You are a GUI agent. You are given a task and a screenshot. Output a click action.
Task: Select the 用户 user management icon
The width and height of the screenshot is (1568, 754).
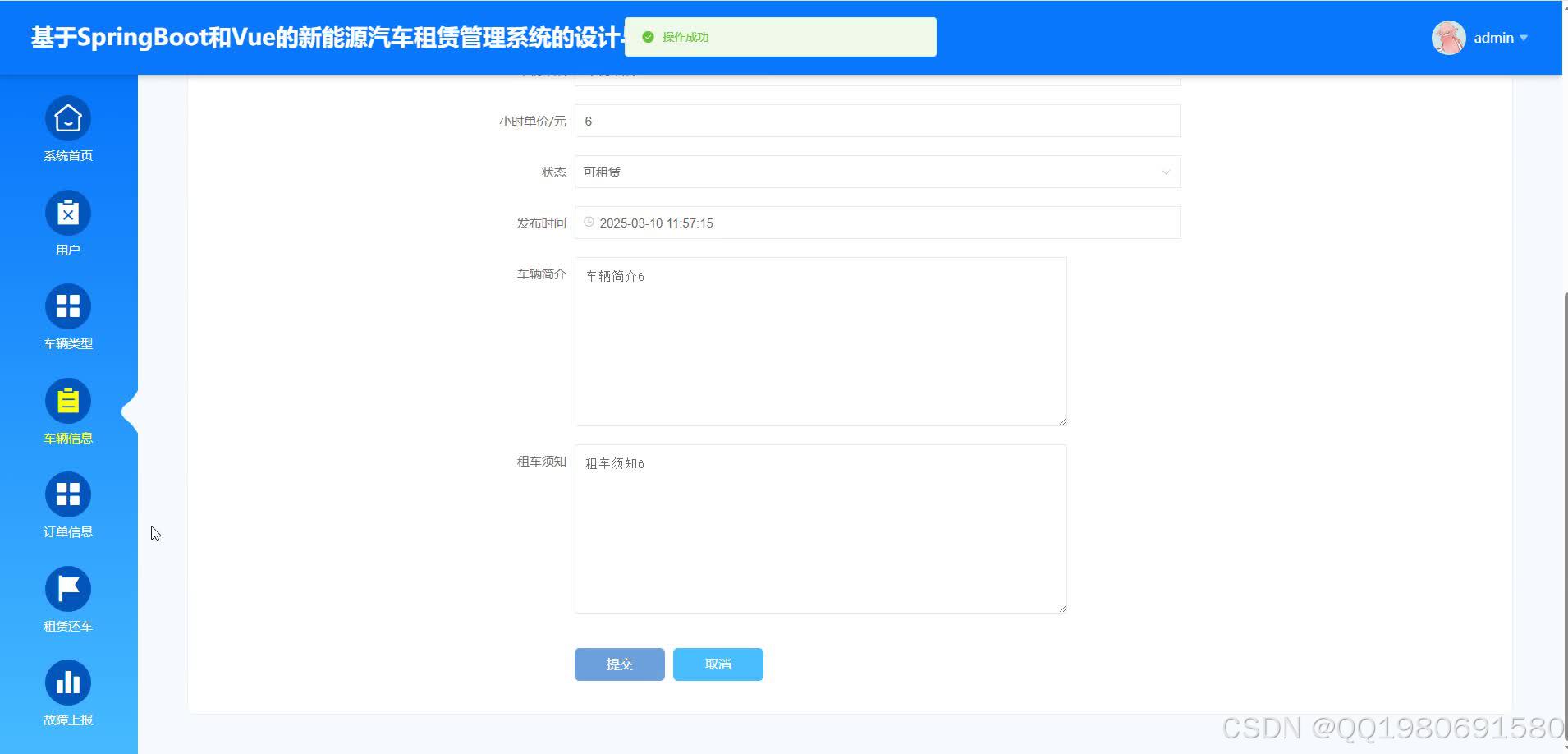pos(68,212)
